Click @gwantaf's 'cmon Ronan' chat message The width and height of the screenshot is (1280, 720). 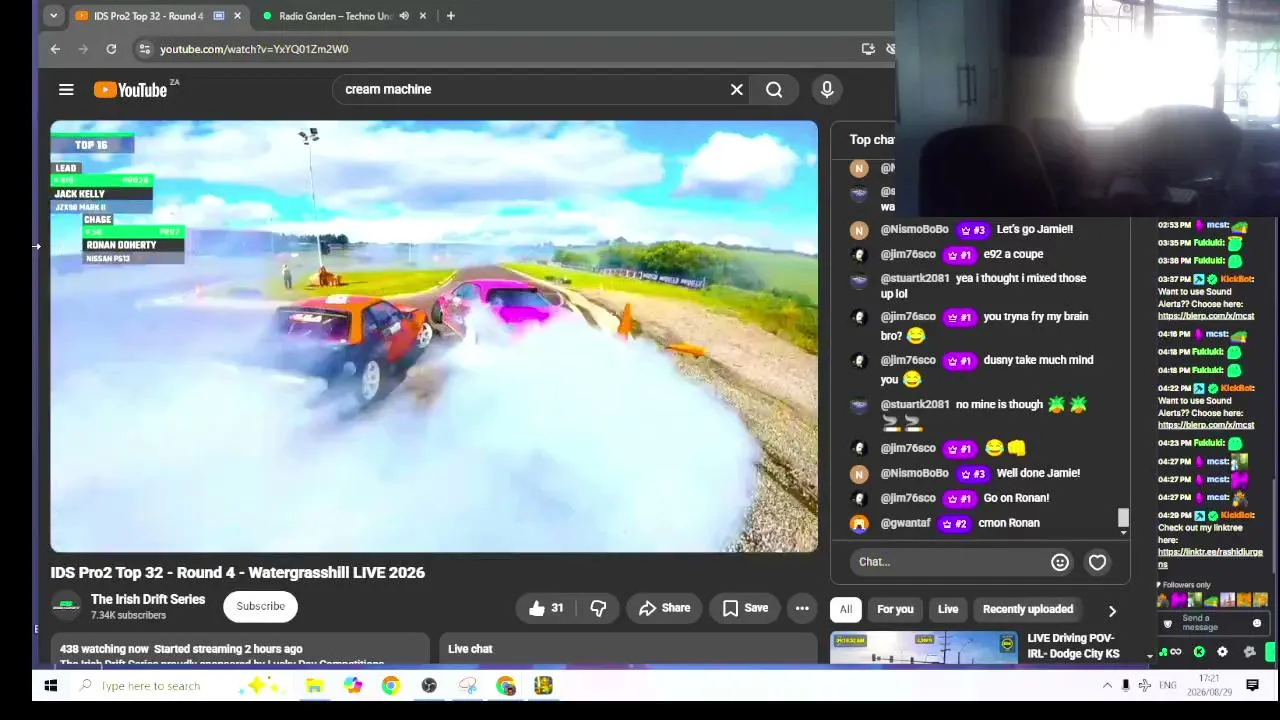coord(1009,523)
